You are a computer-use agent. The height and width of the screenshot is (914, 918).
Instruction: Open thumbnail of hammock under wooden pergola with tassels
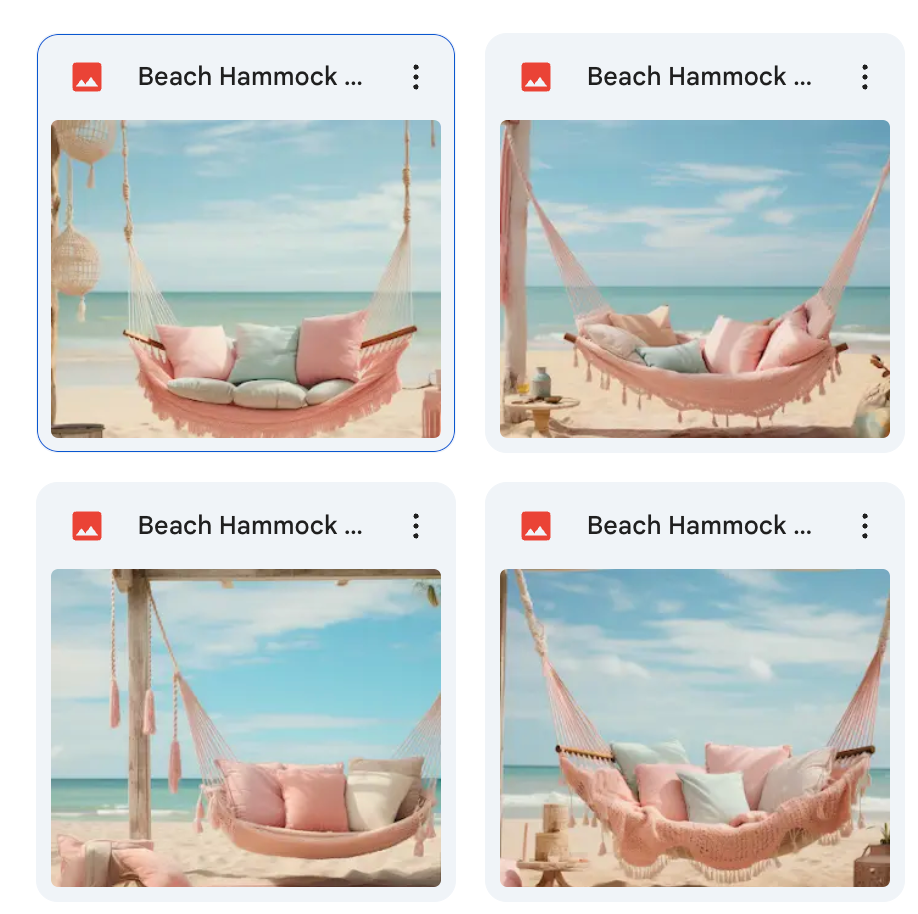tap(246, 728)
